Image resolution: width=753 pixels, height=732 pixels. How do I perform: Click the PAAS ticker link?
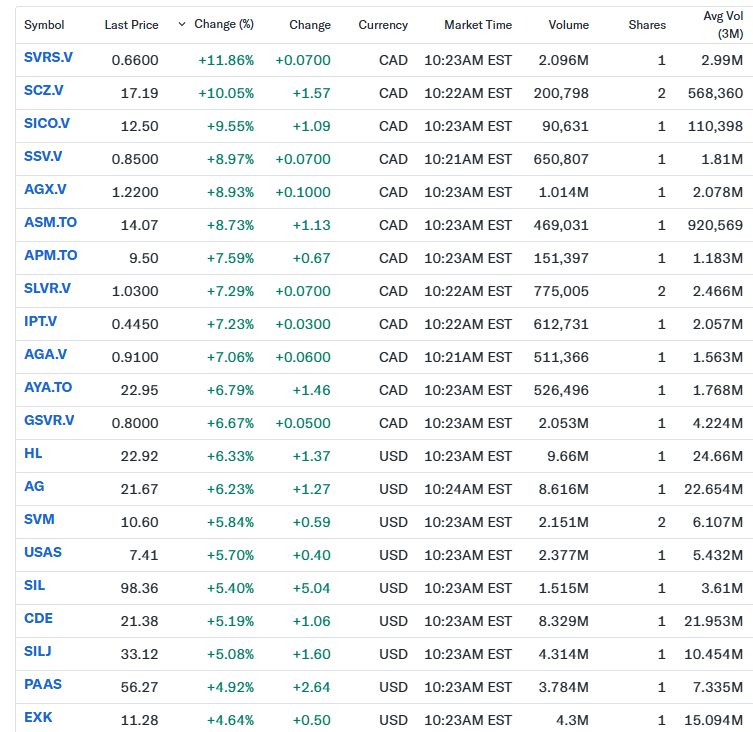(x=41, y=685)
